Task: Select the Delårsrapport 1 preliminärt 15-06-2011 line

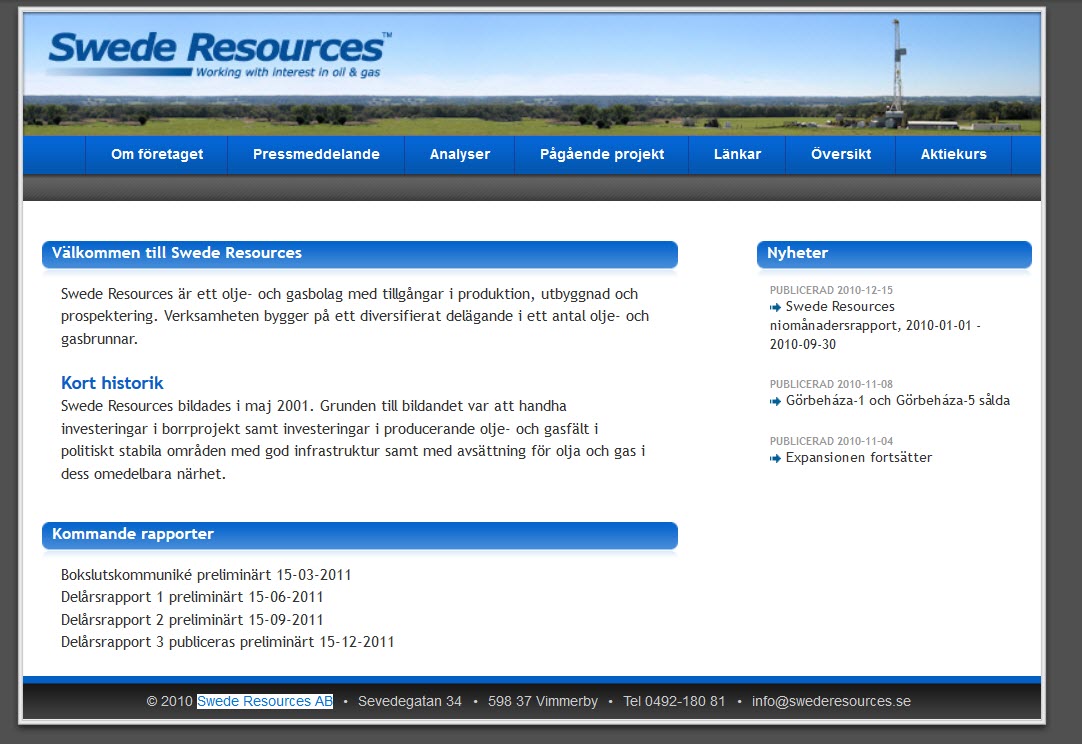Action: pyautogui.click(x=192, y=597)
